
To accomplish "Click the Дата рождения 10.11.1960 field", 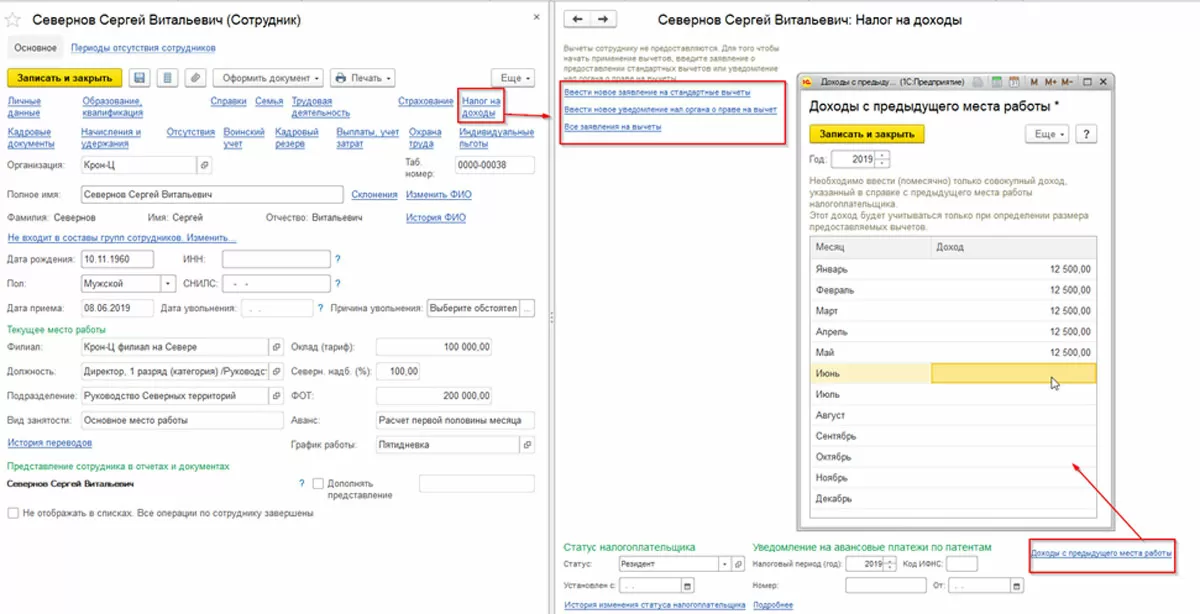I will tap(116, 259).
